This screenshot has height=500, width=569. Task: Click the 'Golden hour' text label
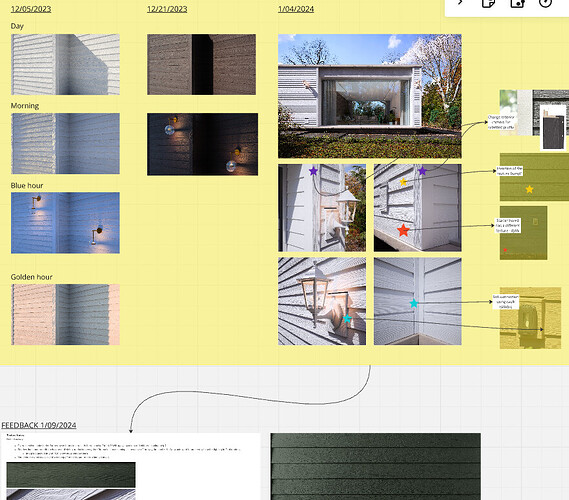point(32,277)
